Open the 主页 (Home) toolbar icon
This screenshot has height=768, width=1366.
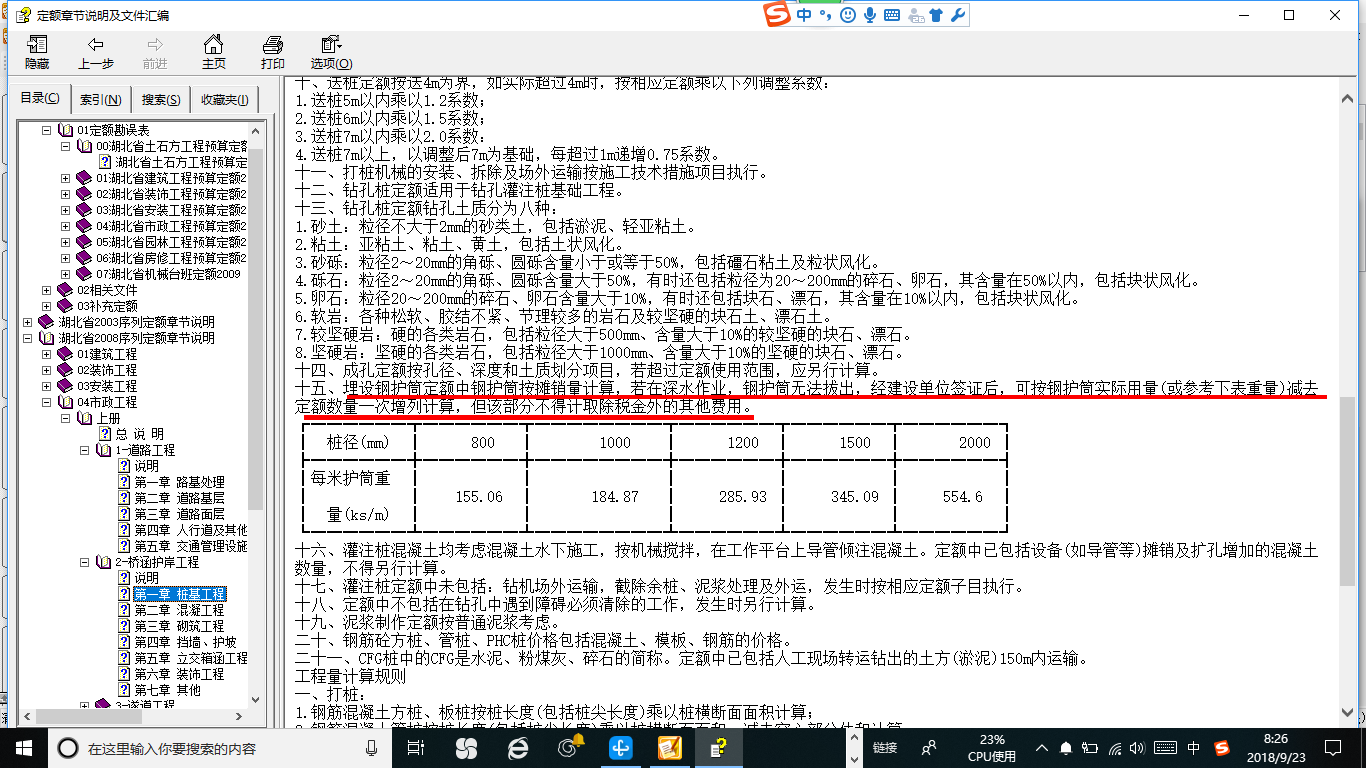[x=213, y=52]
